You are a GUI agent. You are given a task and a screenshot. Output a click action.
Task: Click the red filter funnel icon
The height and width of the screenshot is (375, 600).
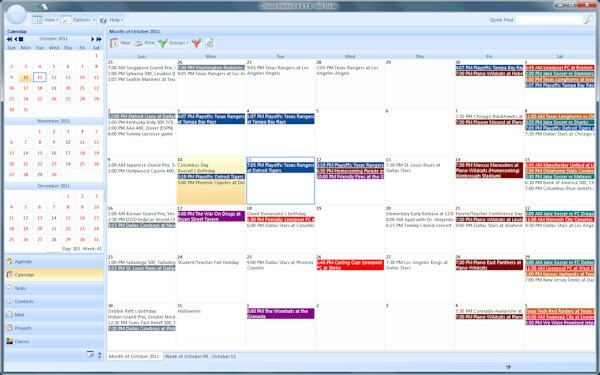tap(196, 43)
